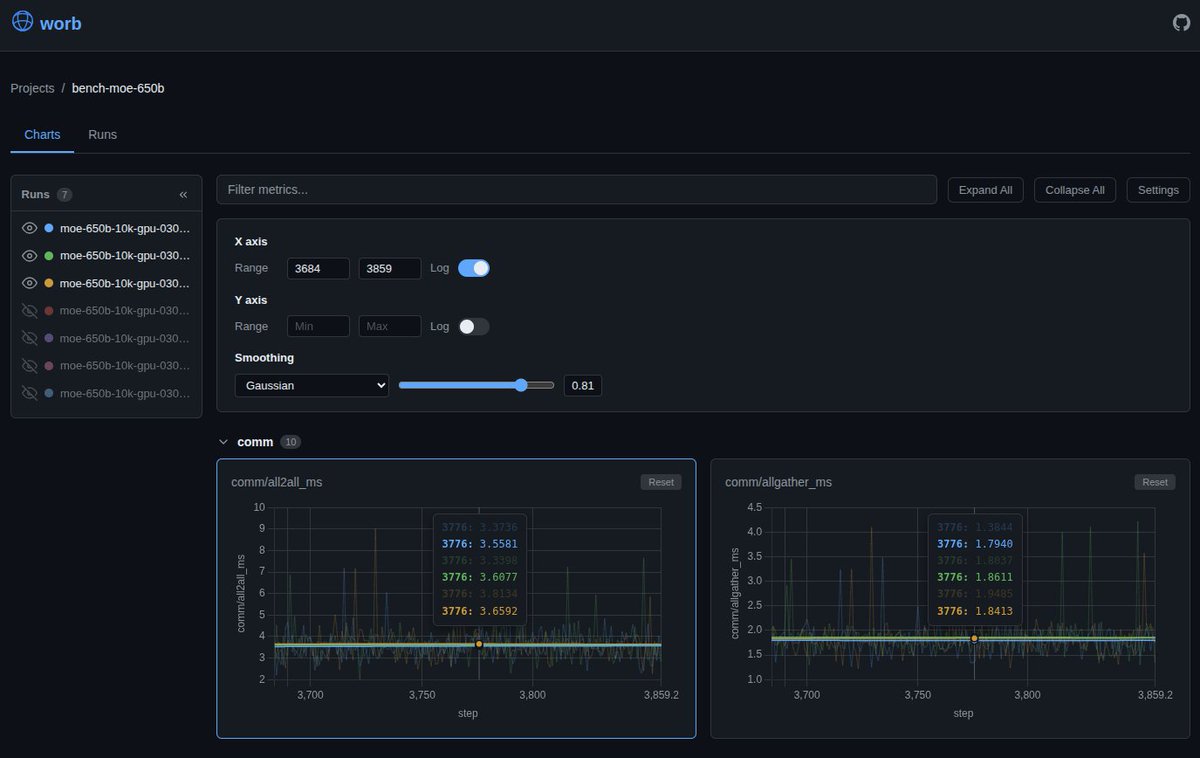1200x758 pixels.
Task: Click the Runs panel header label
Action: click(35, 194)
